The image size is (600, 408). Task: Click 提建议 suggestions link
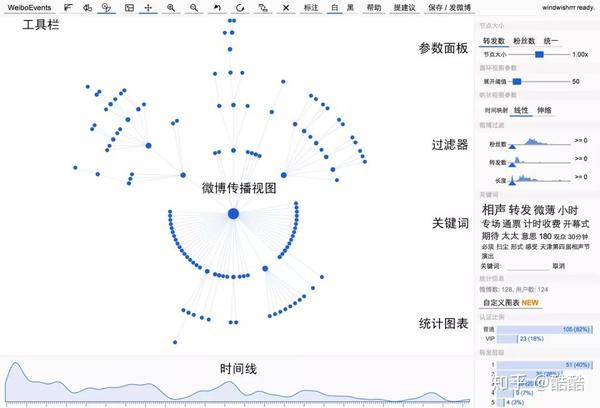tap(404, 7)
